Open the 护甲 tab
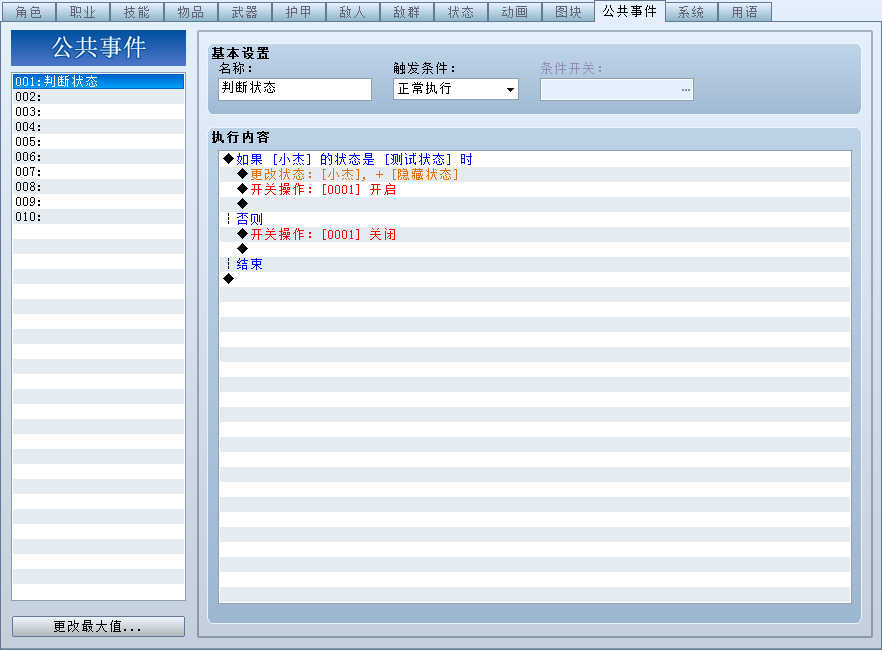This screenshot has width=882, height=650. click(x=299, y=12)
